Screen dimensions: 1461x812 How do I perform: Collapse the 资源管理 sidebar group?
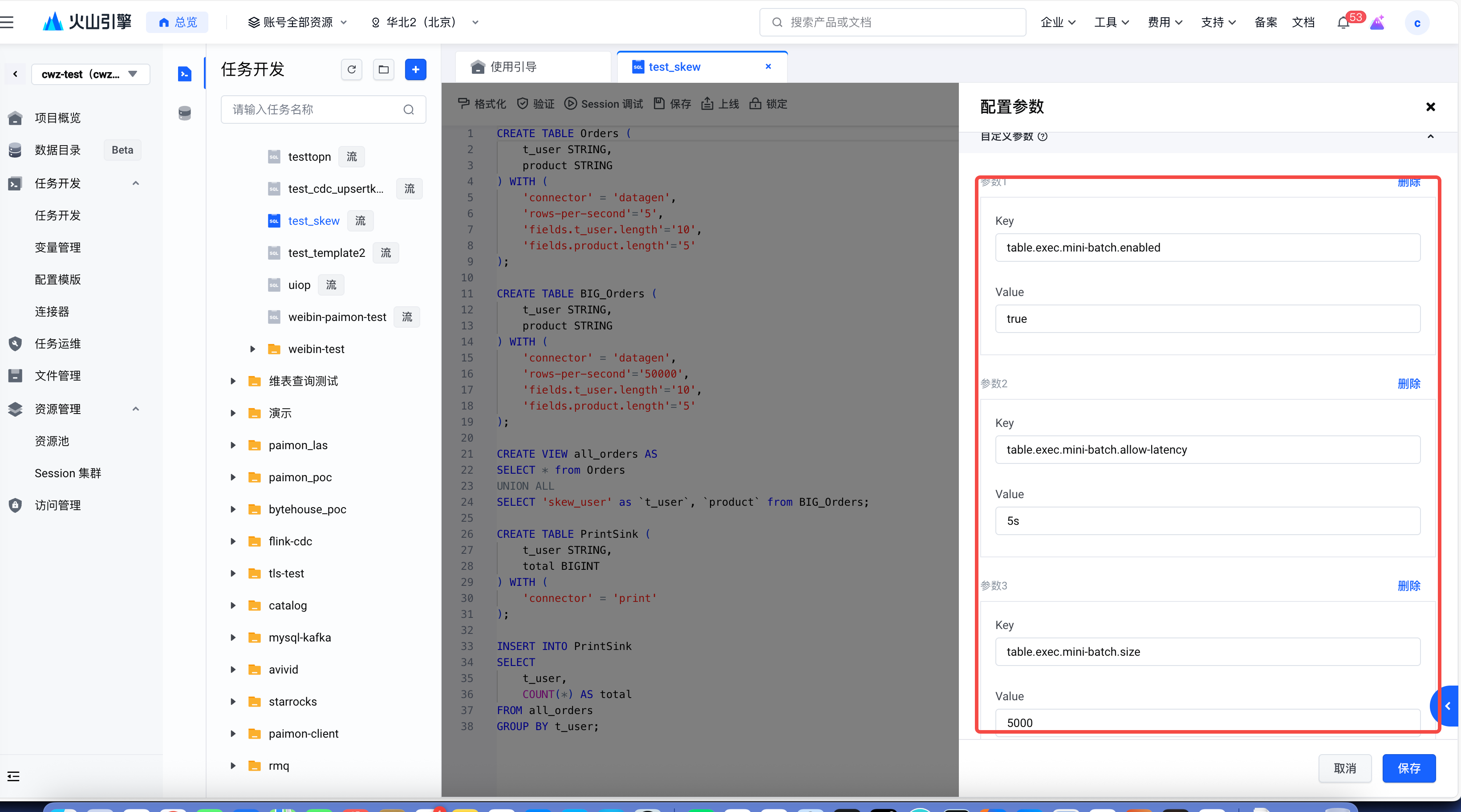point(136,409)
